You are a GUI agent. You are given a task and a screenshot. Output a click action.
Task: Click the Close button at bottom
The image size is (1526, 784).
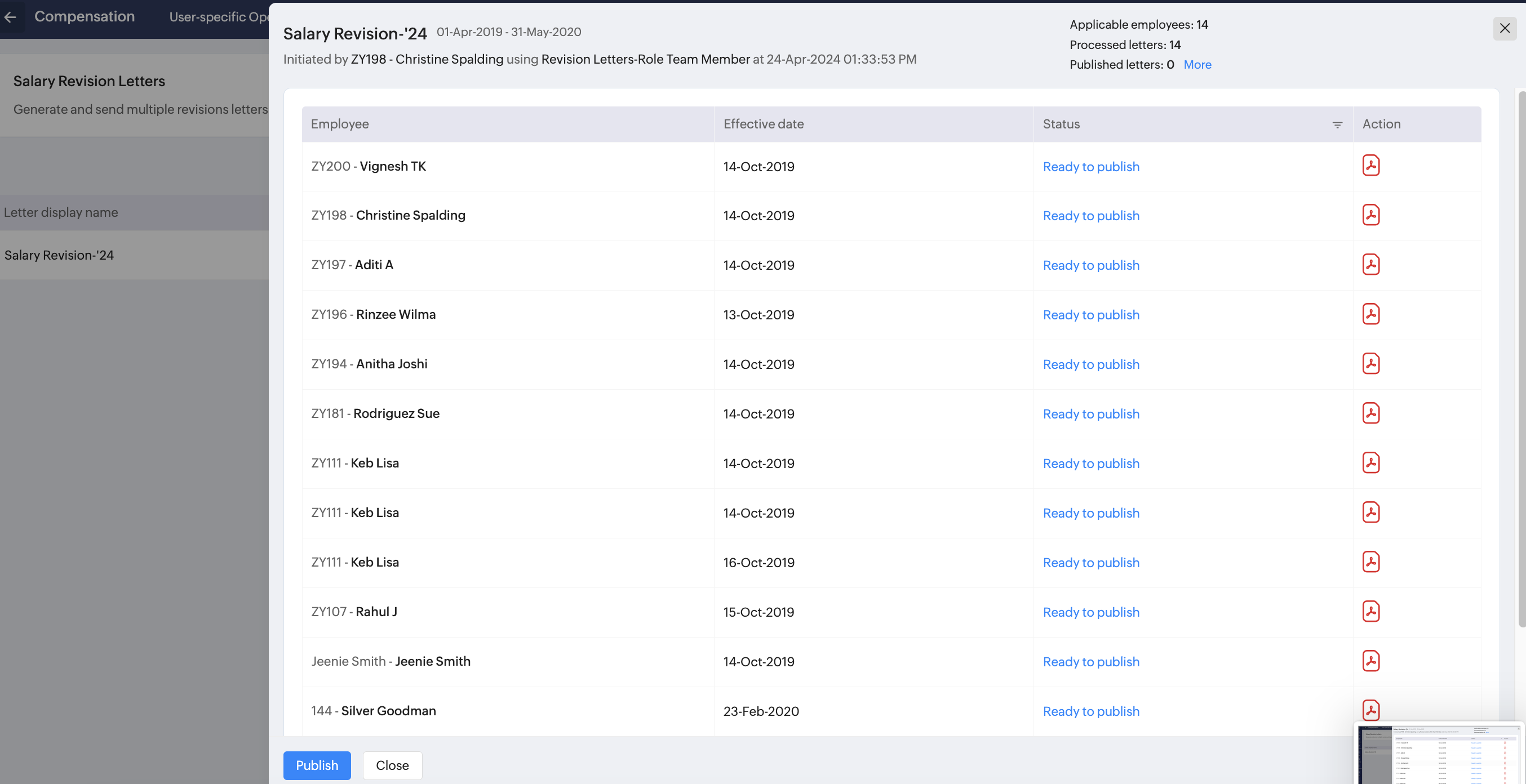(x=392, y=765)
